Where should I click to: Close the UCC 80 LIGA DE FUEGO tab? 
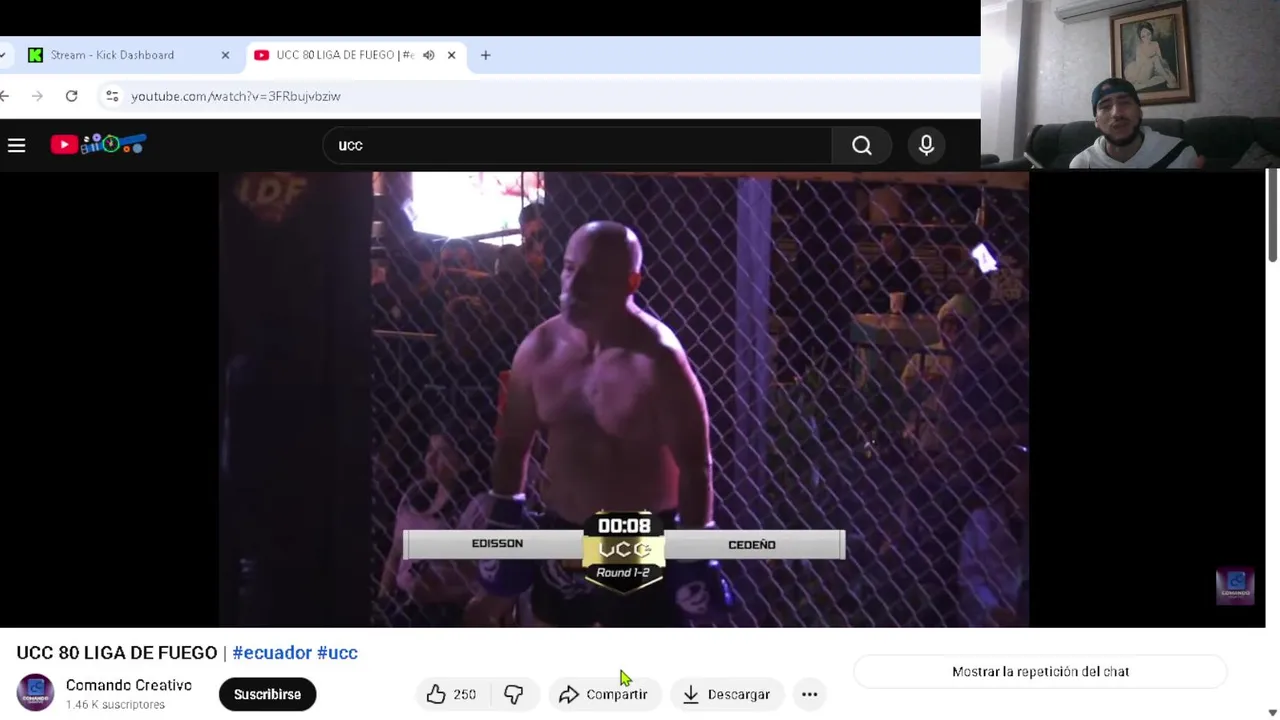pyautogui.click(x=451, y=55)
